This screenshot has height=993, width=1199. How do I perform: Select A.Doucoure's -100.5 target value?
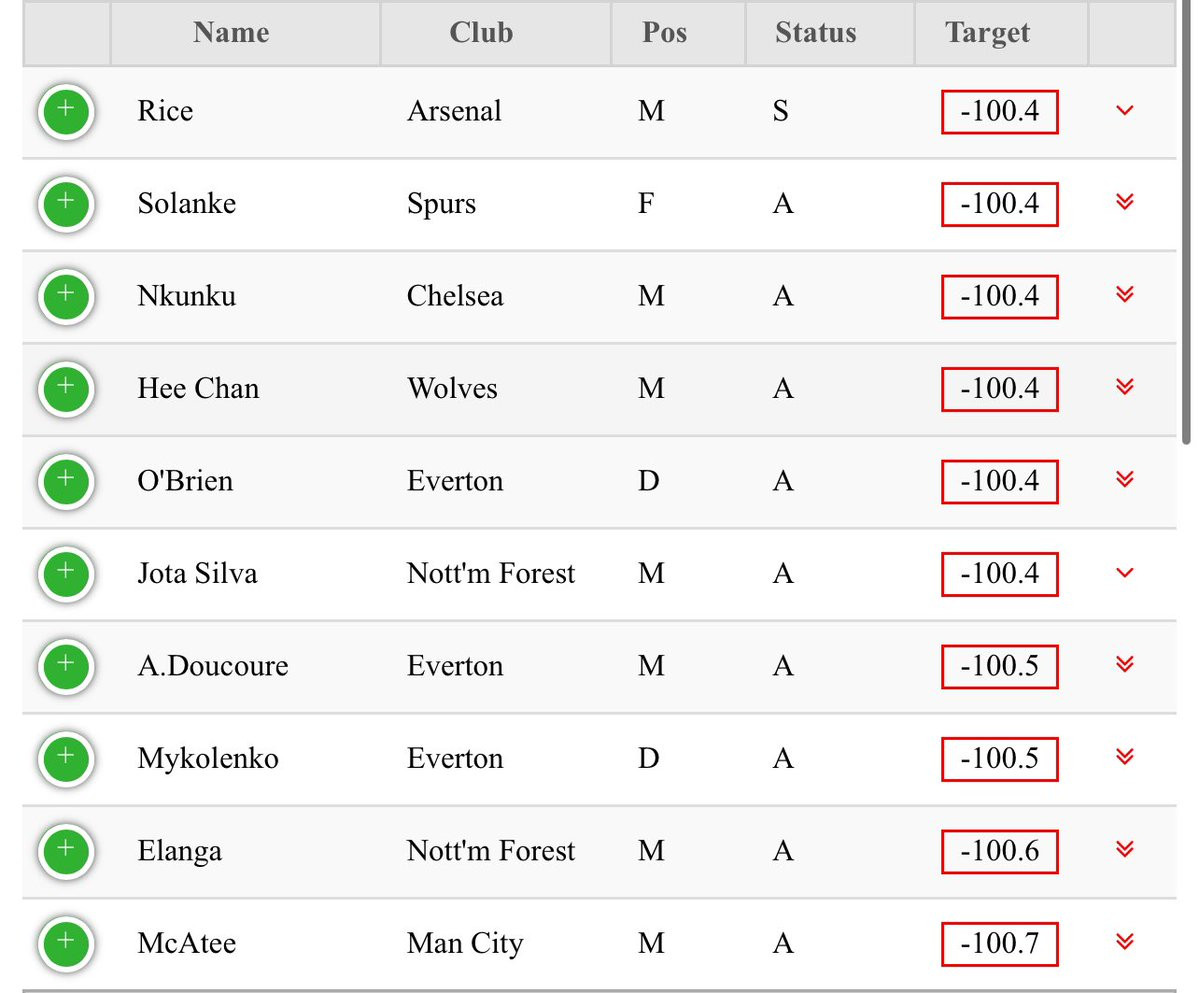[x=999, y=667]
